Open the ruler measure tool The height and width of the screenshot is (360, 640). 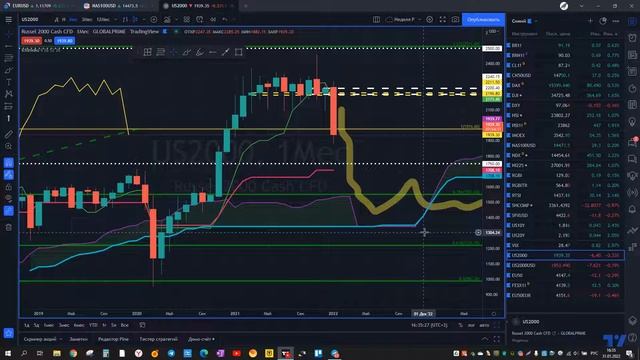pyautogui.click(x=9, y=134)
